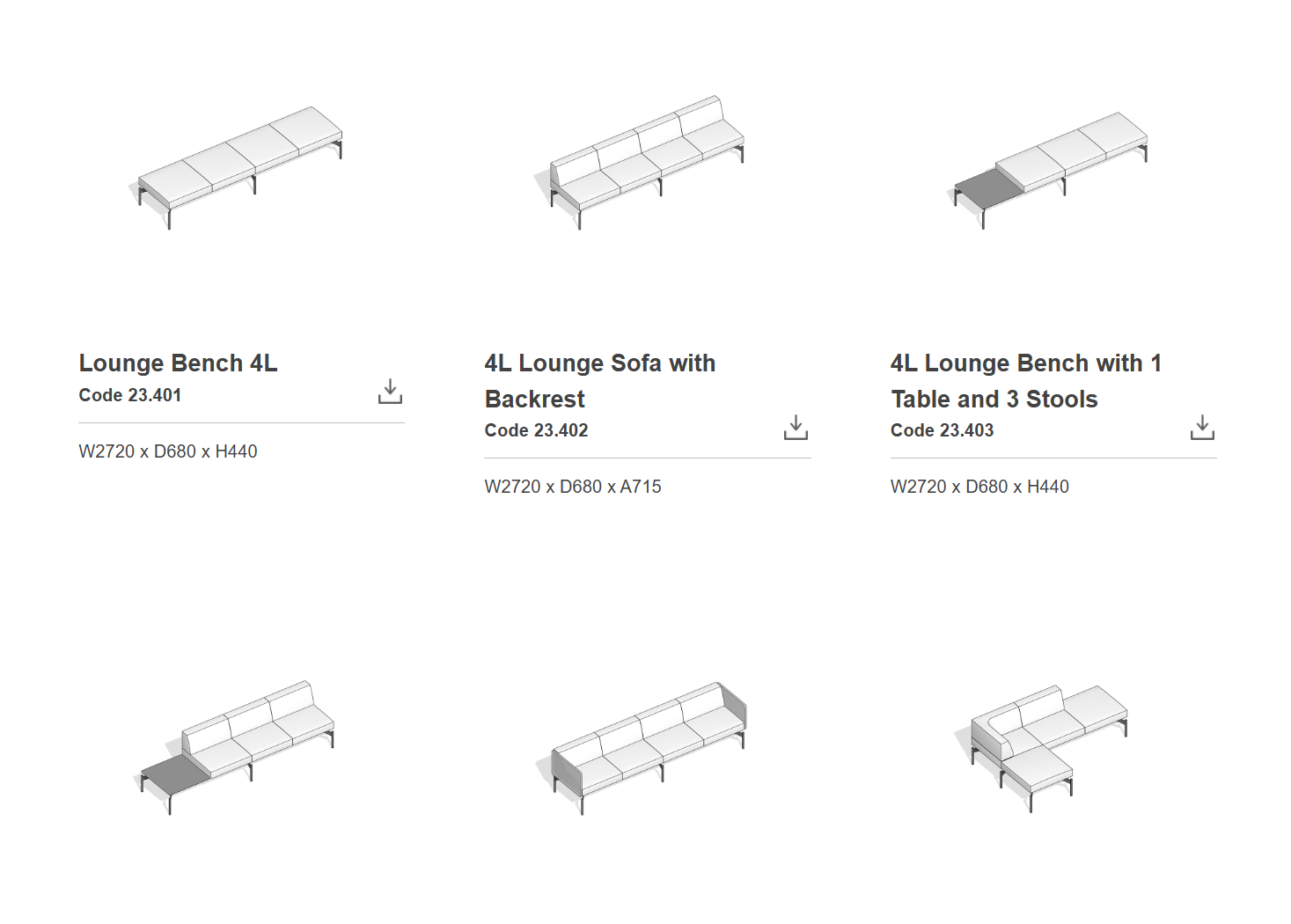The image size is (1291, 924).
Task: Open 4L Lounge Bench with 1 Table title
Action: point(1025,380)
